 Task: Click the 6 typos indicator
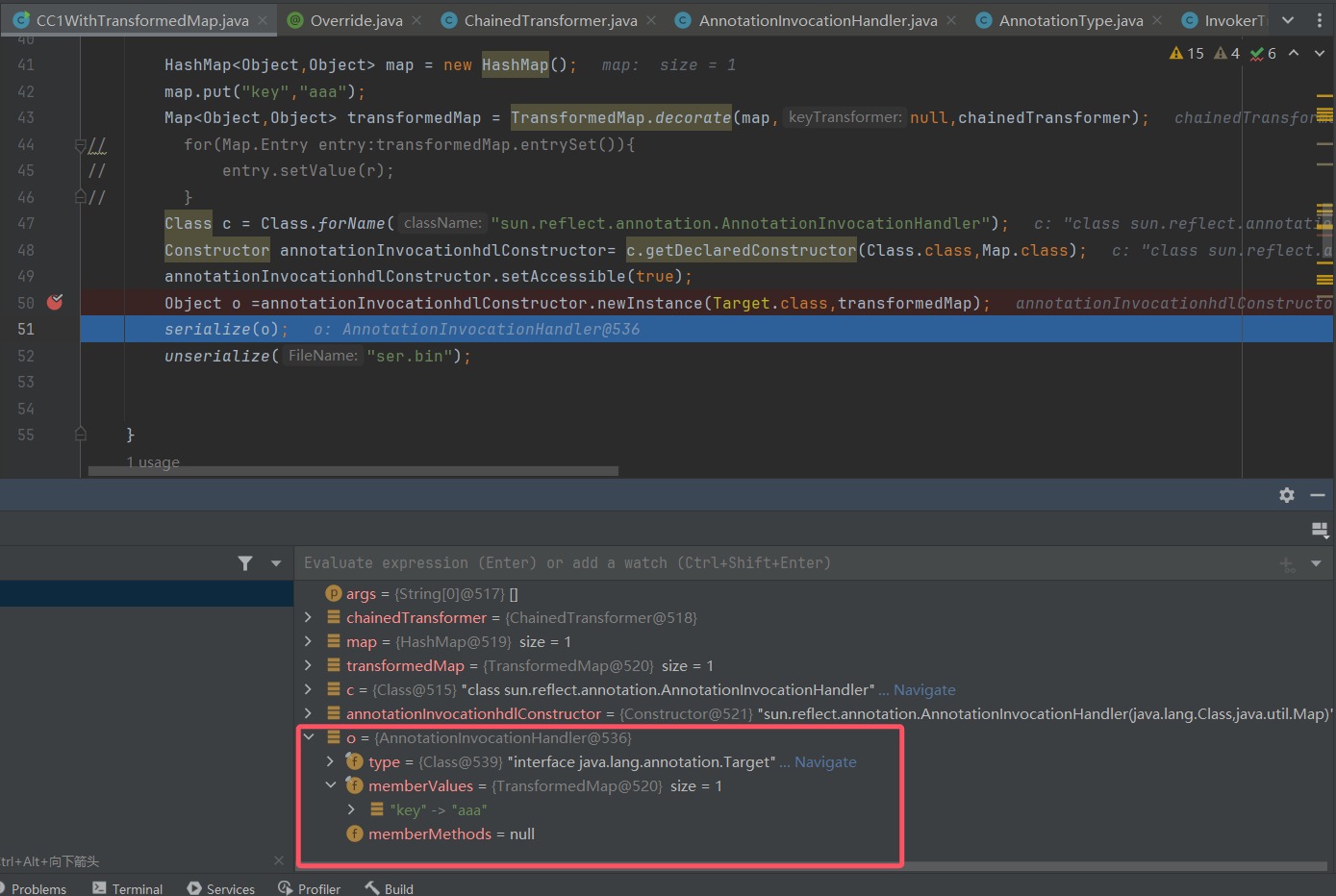tap(1263, 53)
